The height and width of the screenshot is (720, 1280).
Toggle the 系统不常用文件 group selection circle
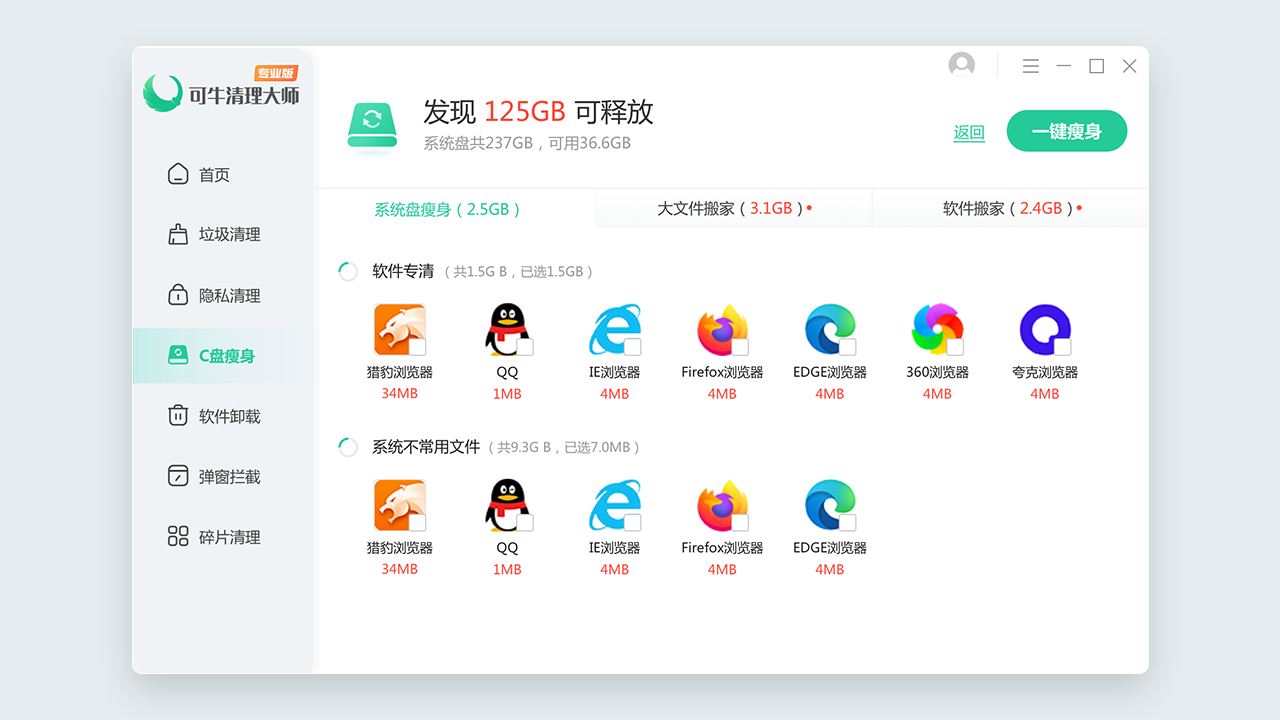point(348,447)
